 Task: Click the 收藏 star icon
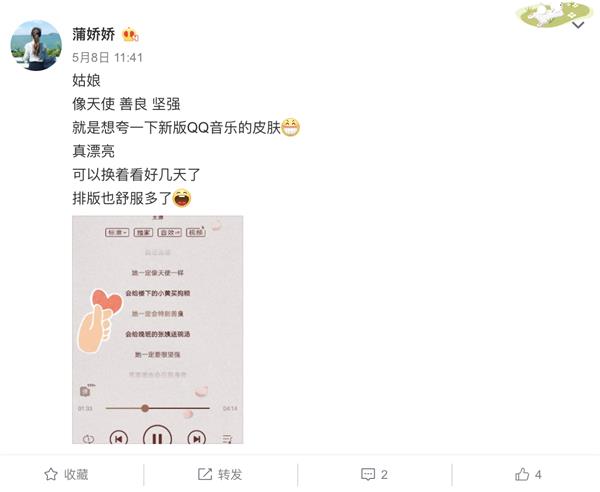pos(51,474)
